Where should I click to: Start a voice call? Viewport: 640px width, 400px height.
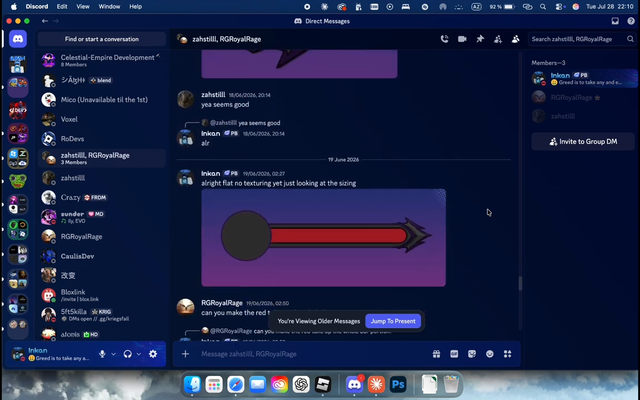(444, 39)
